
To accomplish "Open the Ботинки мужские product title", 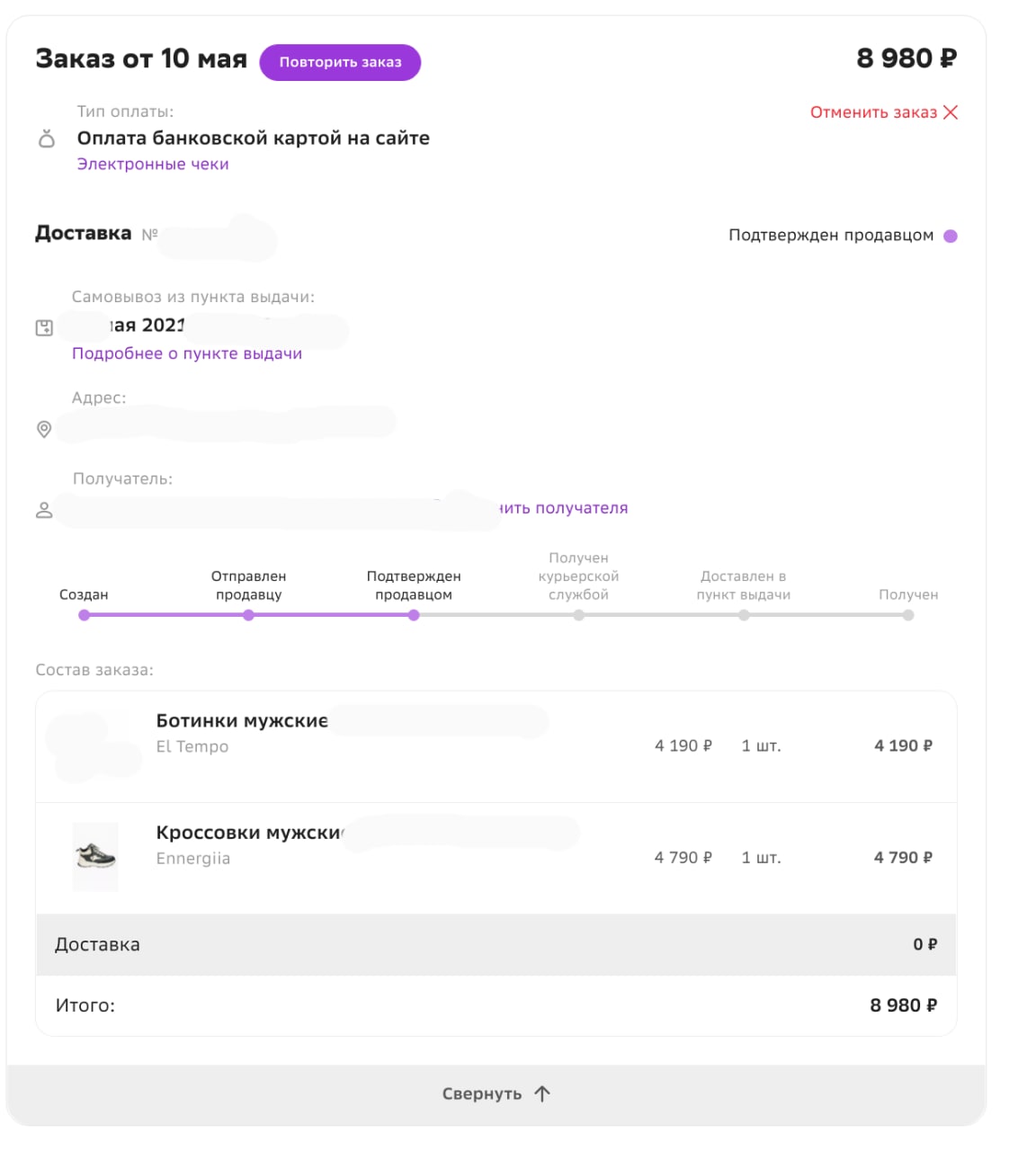I will (x=242, y=720).
